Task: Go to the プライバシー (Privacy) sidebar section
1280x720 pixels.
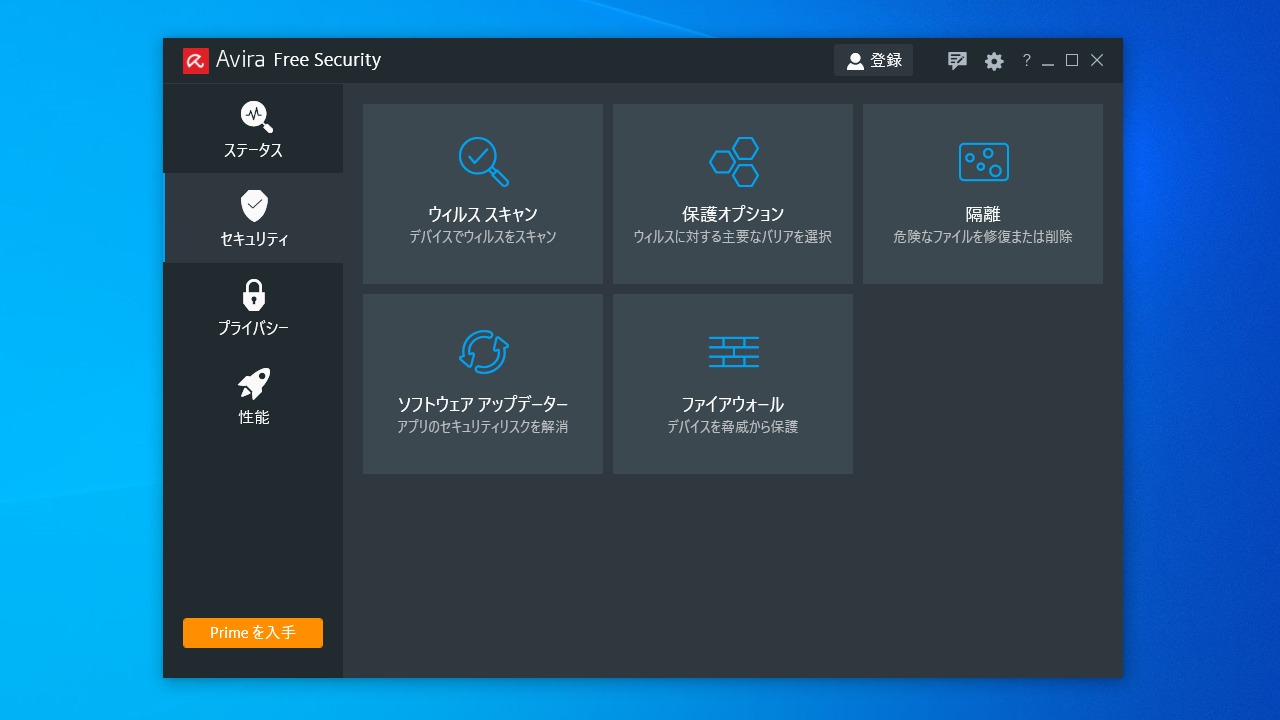Action: (253, 307)
